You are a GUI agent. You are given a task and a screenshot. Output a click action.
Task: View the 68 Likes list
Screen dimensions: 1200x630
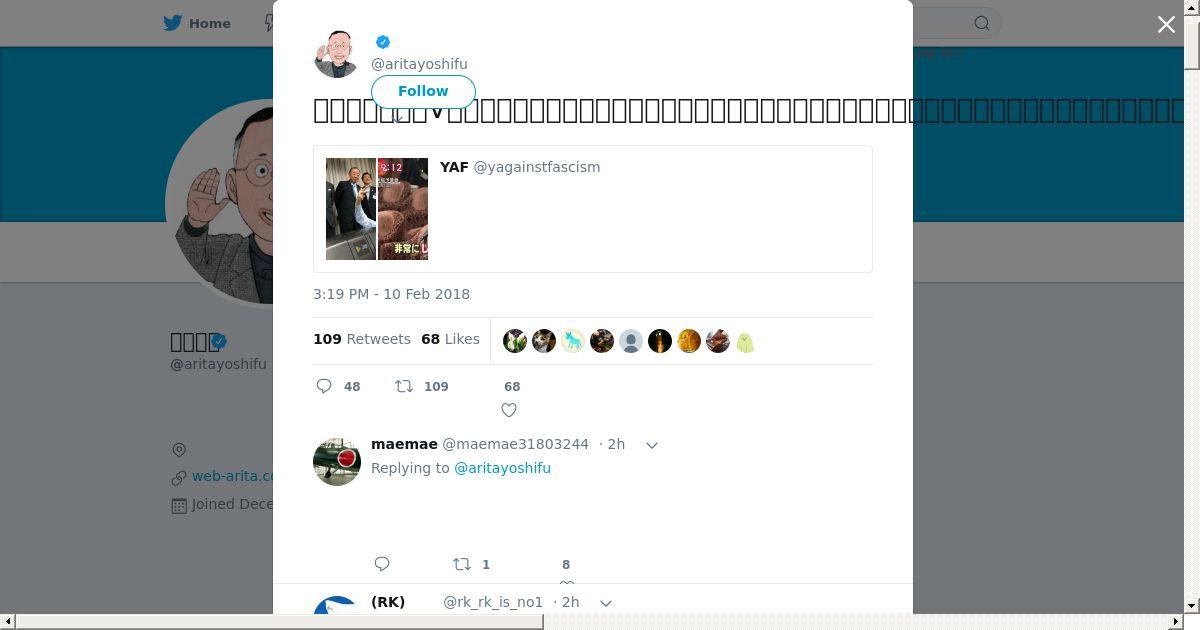[x=450, y=339]
